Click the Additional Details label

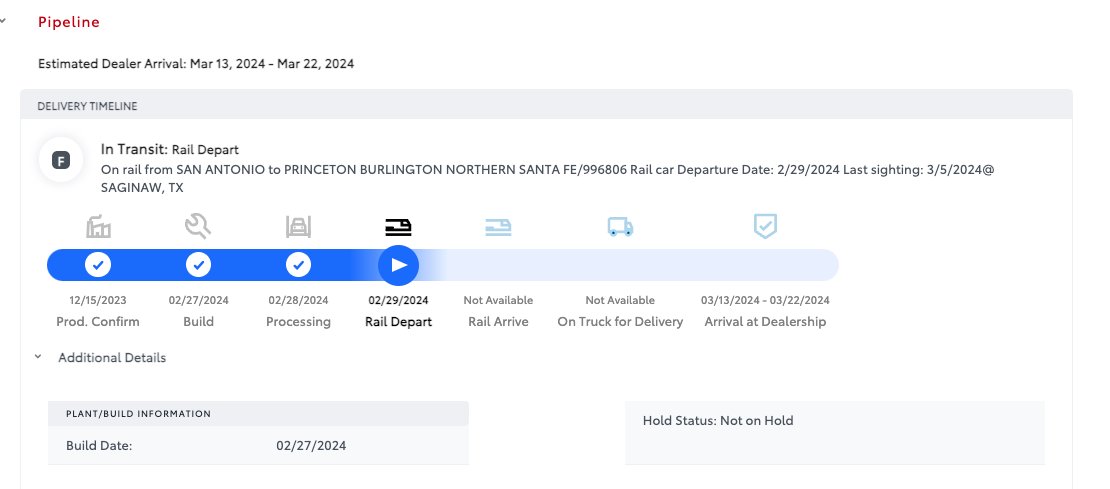tap(112, 357)
